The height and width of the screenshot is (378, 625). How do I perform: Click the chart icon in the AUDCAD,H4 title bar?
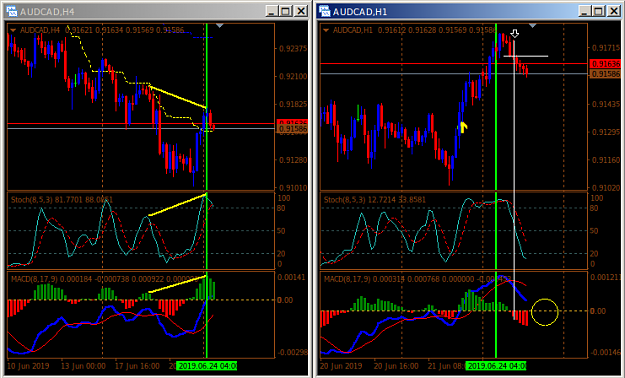12,11
